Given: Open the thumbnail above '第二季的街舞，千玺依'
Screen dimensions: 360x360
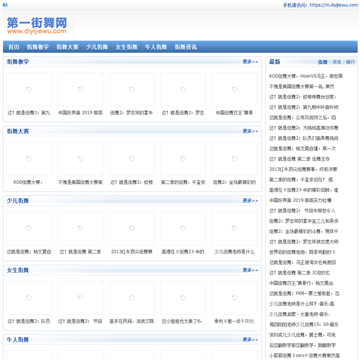Looking at the screenshot, I should [x=183, y=159].
